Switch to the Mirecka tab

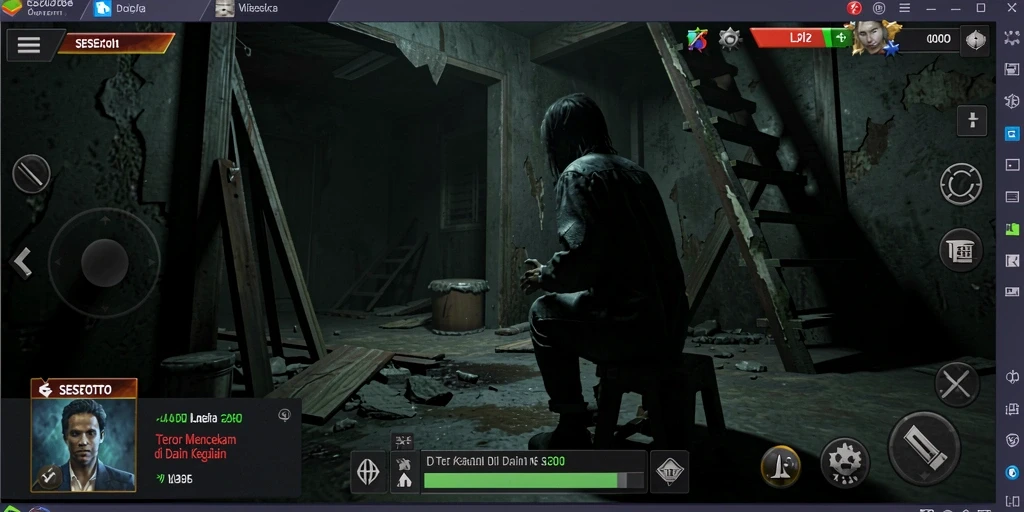pos(247,8)
